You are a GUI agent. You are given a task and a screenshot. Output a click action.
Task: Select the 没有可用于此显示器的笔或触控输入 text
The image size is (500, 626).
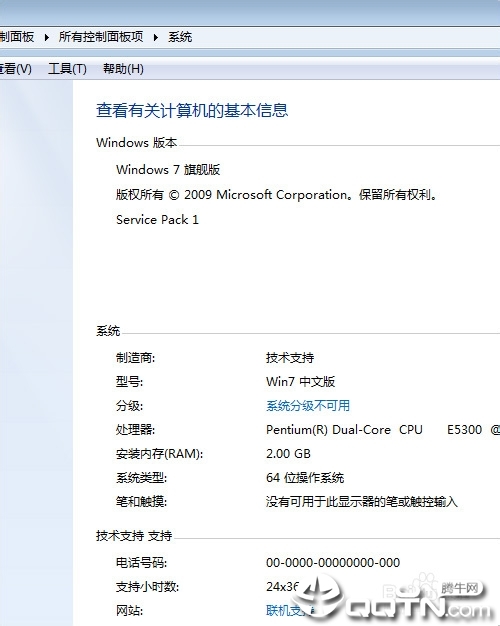[x=361, y=501]
